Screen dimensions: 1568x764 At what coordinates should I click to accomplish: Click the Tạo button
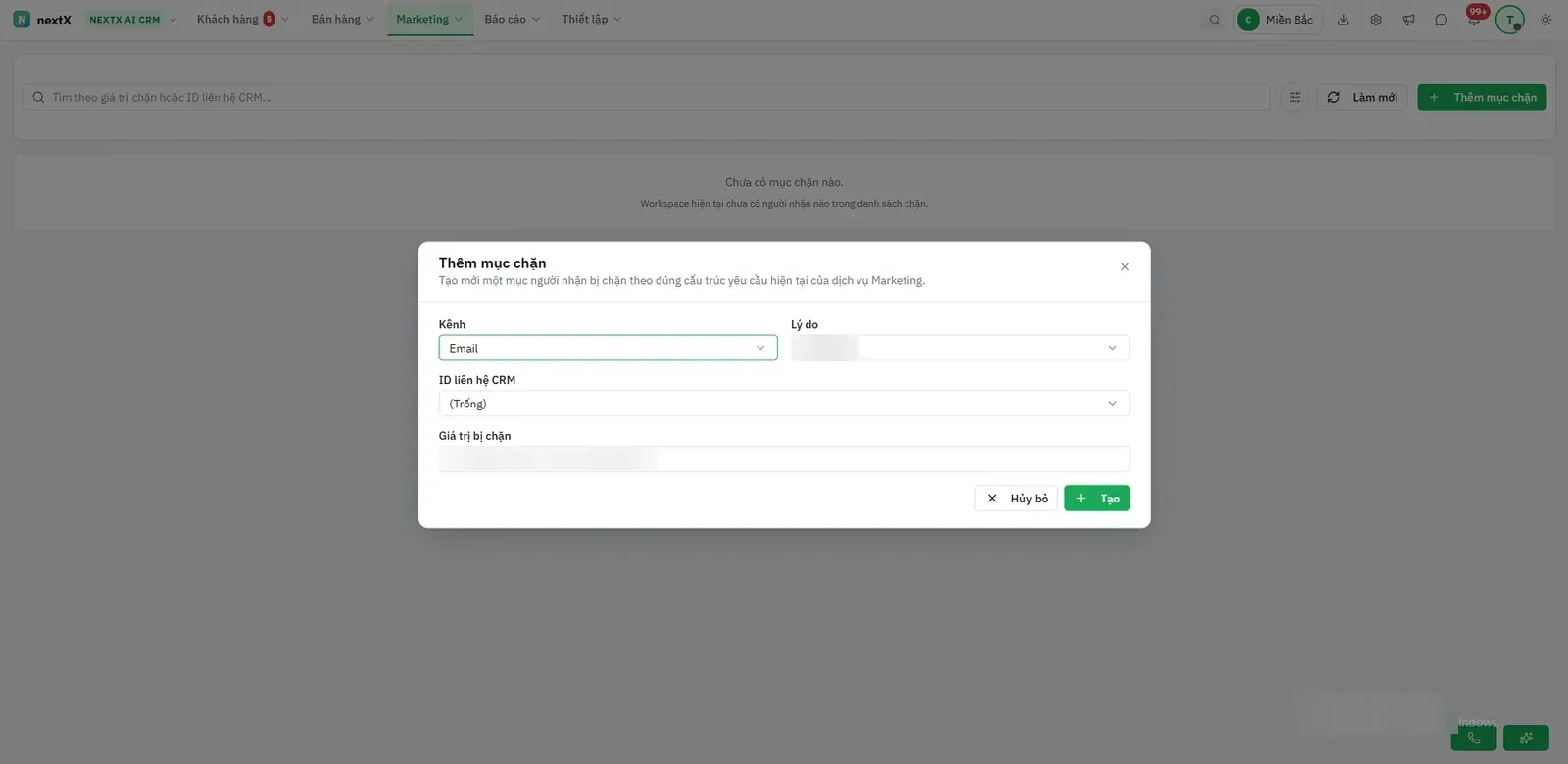point(1097,499)
